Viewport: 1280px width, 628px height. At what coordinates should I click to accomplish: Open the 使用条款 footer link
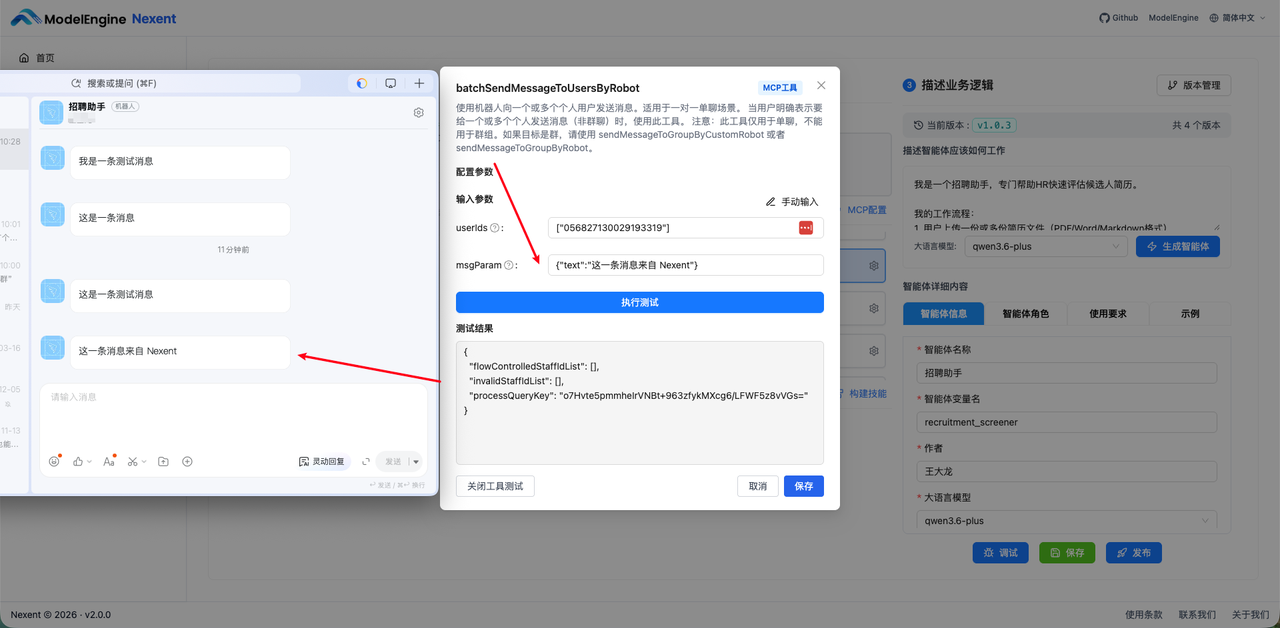tap(1145, 614)
